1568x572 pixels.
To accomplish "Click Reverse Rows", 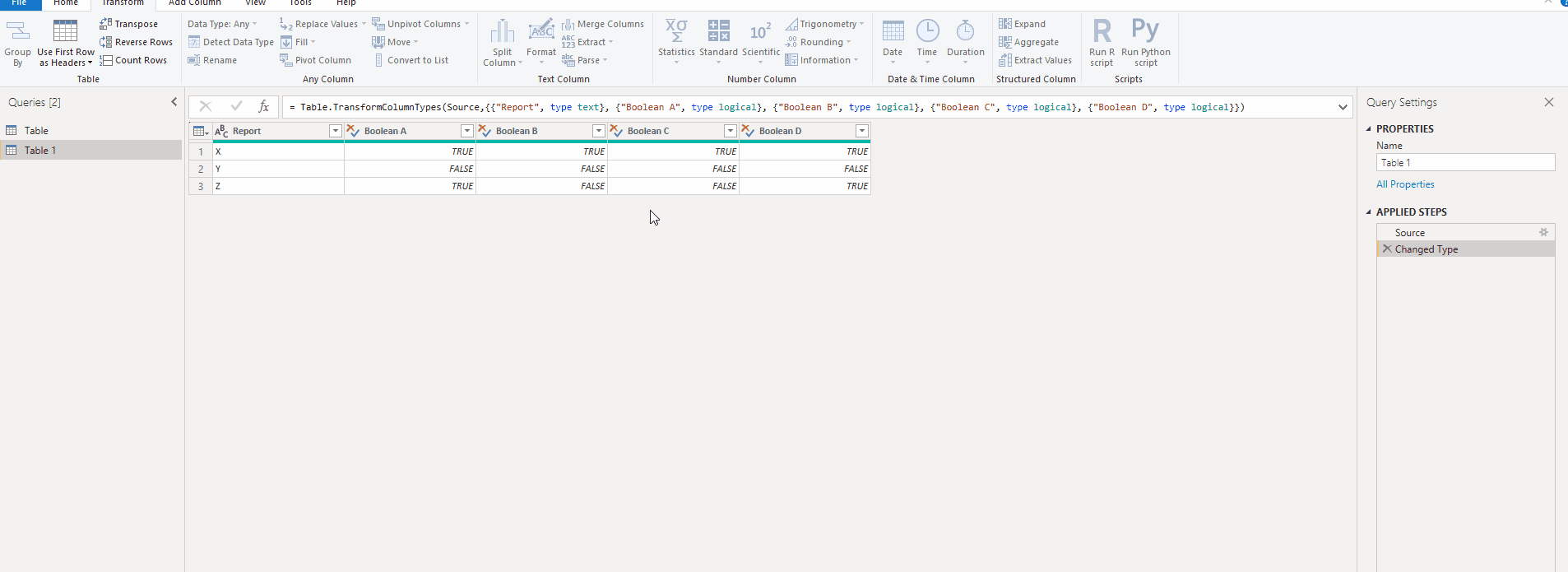I will pyautogui.click(x=137, y=42).
